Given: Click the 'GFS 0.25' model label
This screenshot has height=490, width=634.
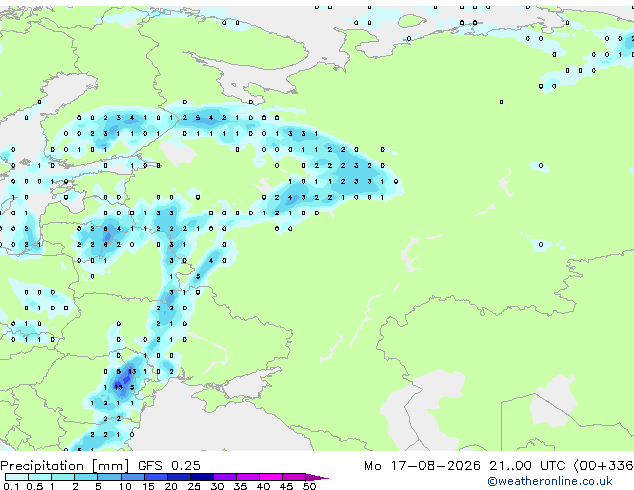Looking at the screenshot, I should pyautogui.click(x=169, y=466).
